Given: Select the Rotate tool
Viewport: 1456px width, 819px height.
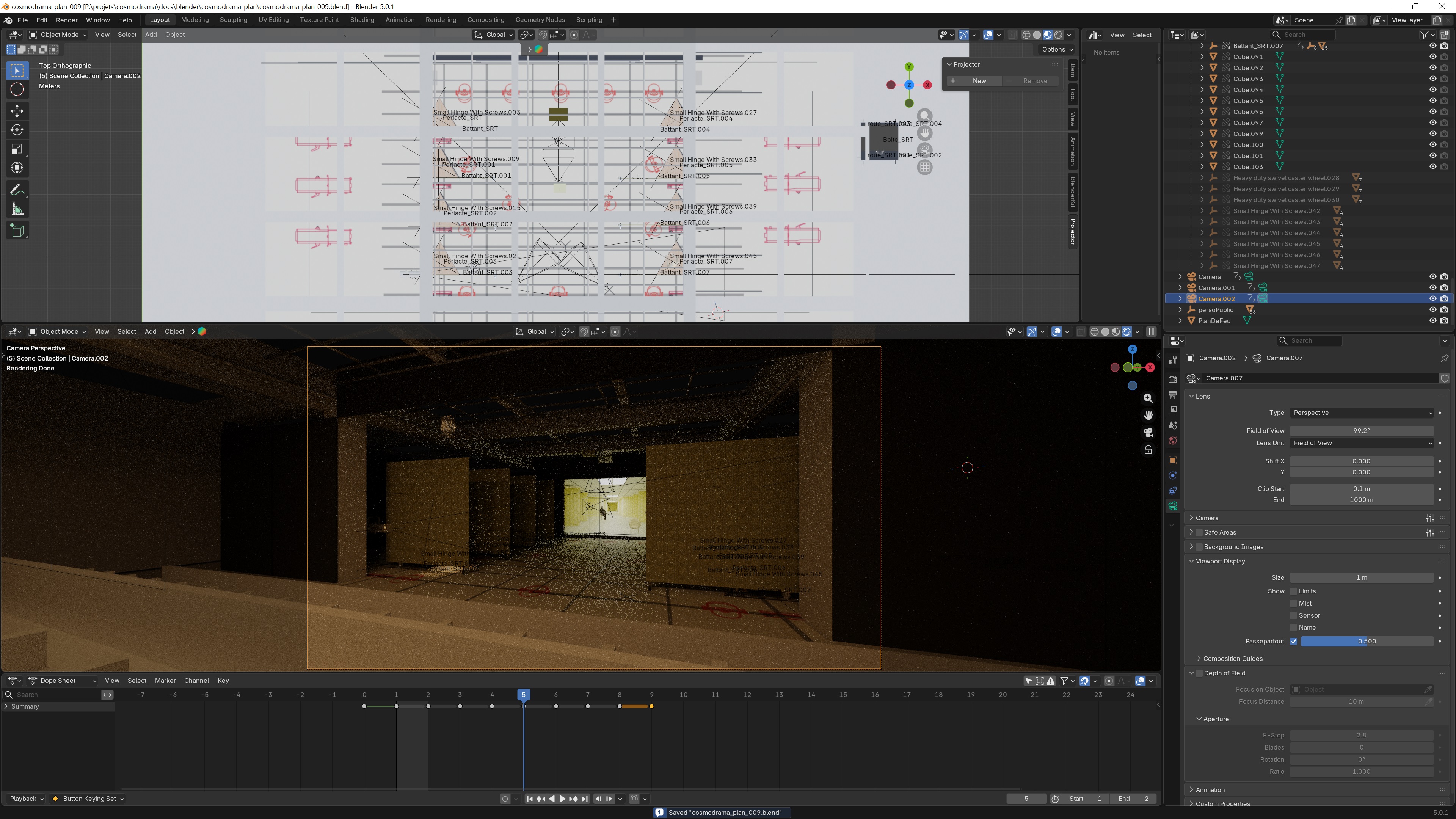Looking at the screenshot, I should click(17, 130).
